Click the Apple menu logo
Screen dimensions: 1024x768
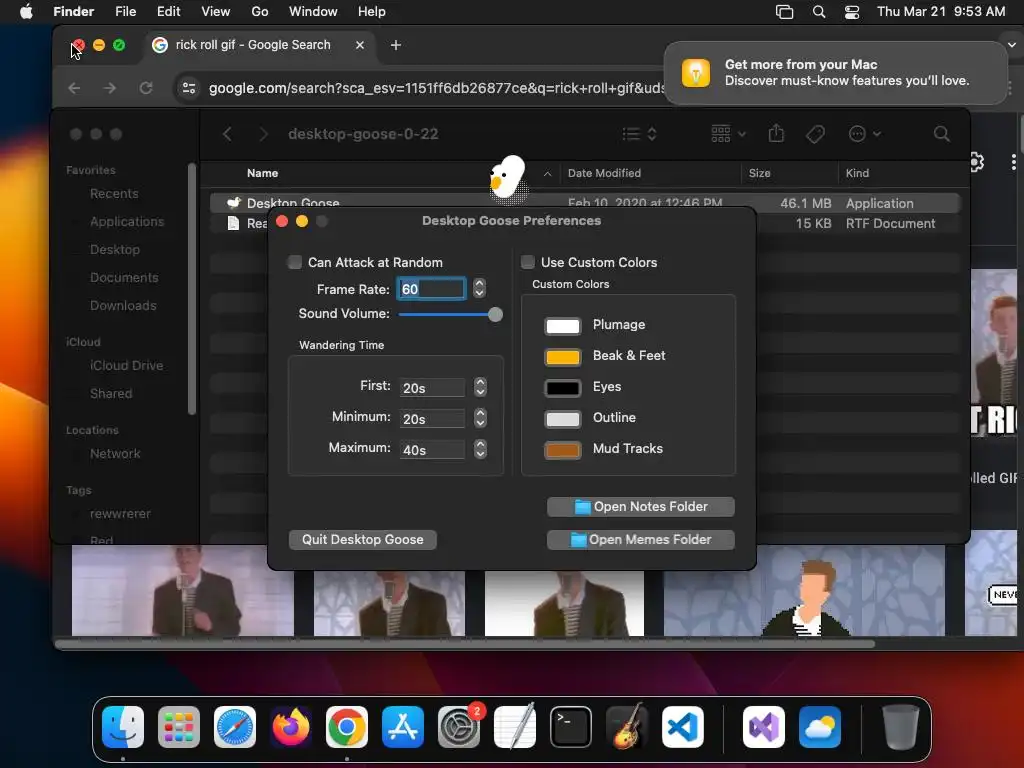click(x=26, y=12)
